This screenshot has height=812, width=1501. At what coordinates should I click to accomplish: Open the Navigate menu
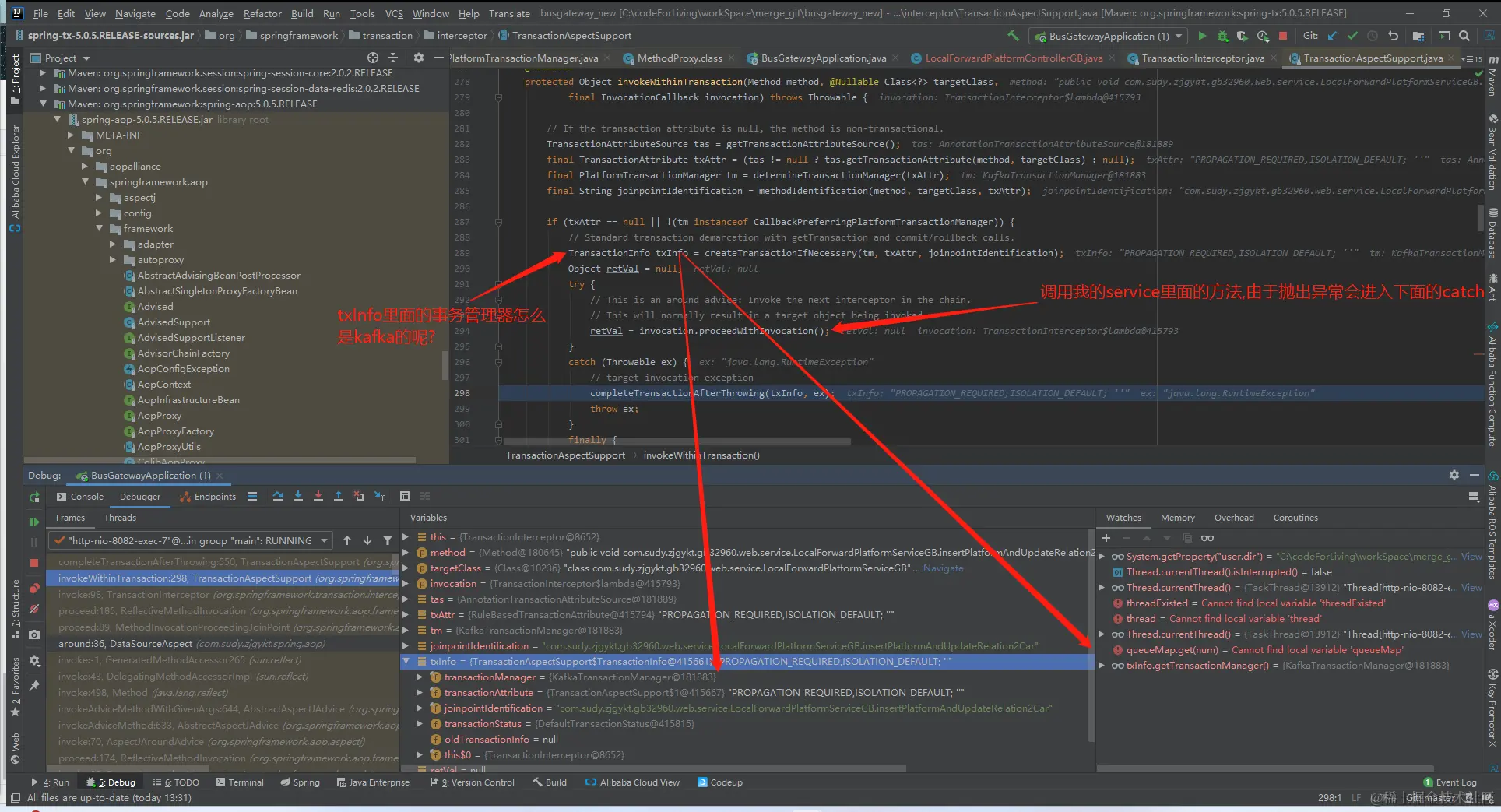coord(135,13)
